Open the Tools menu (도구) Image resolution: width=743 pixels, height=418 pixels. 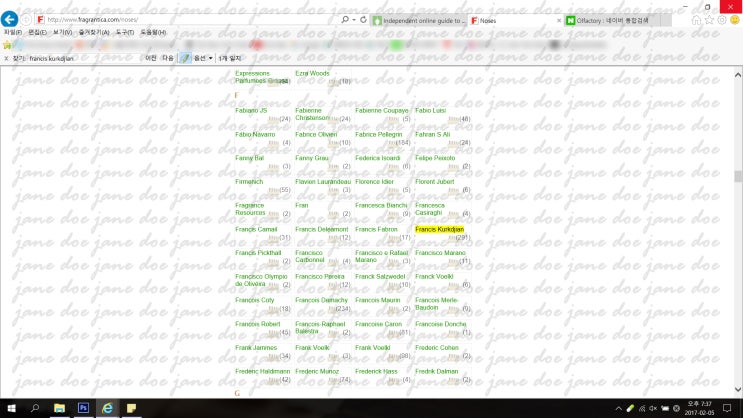point(125,32)
